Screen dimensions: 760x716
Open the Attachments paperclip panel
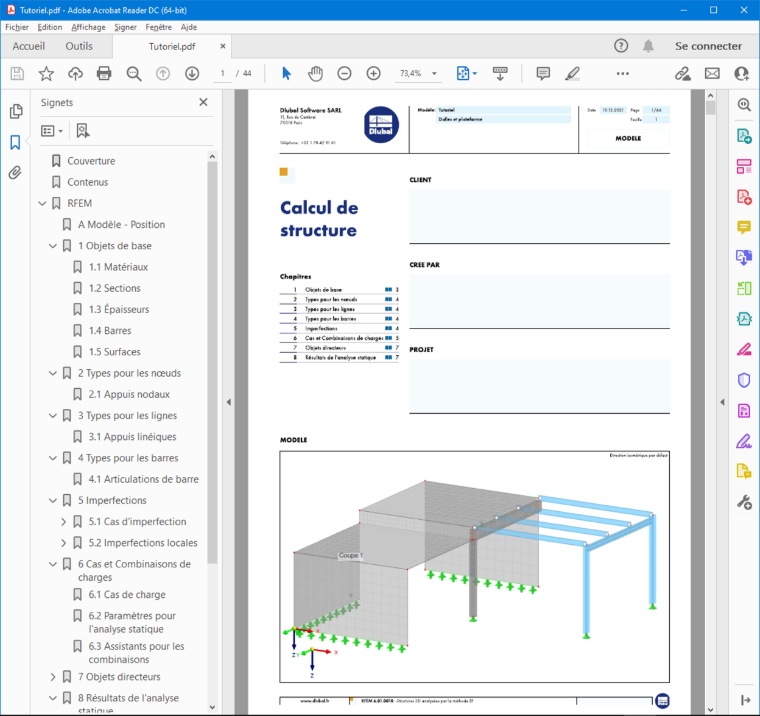coord(16,173)
